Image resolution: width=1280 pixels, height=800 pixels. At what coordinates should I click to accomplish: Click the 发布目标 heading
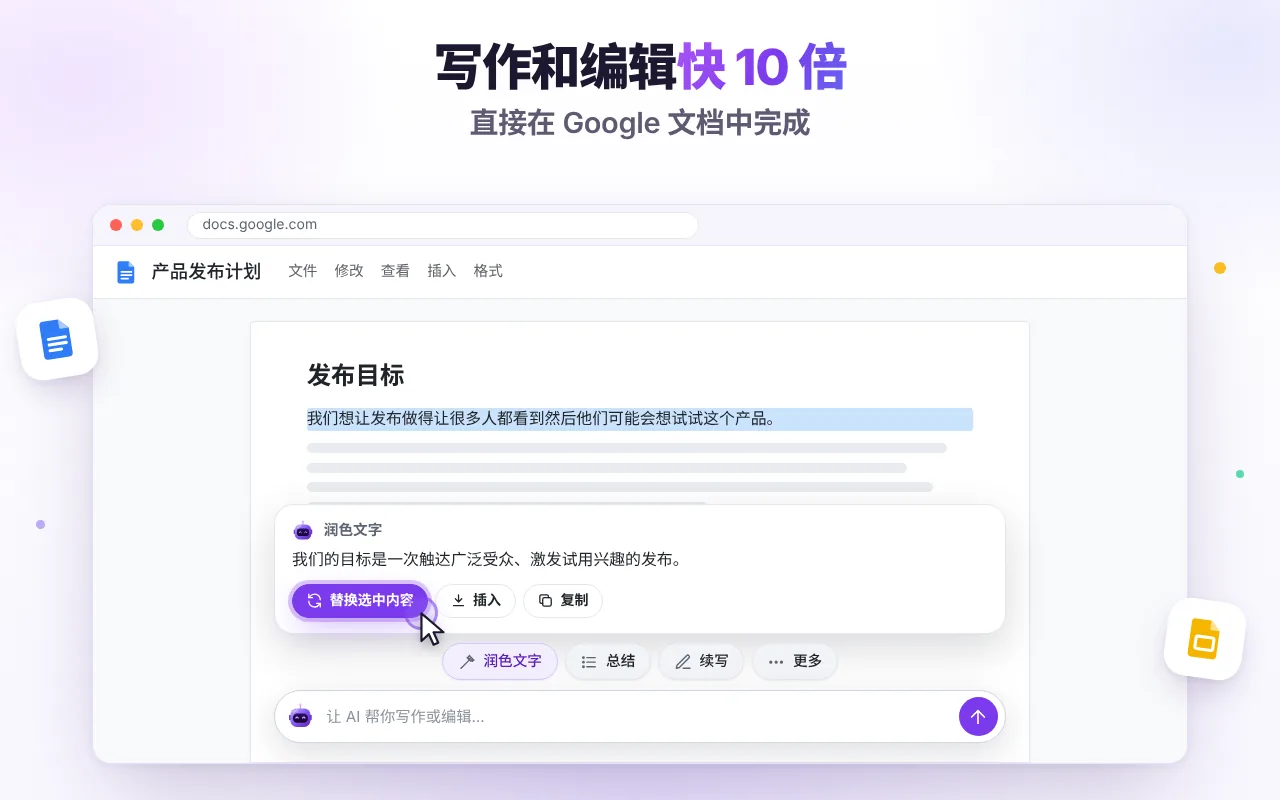point(355,376)
